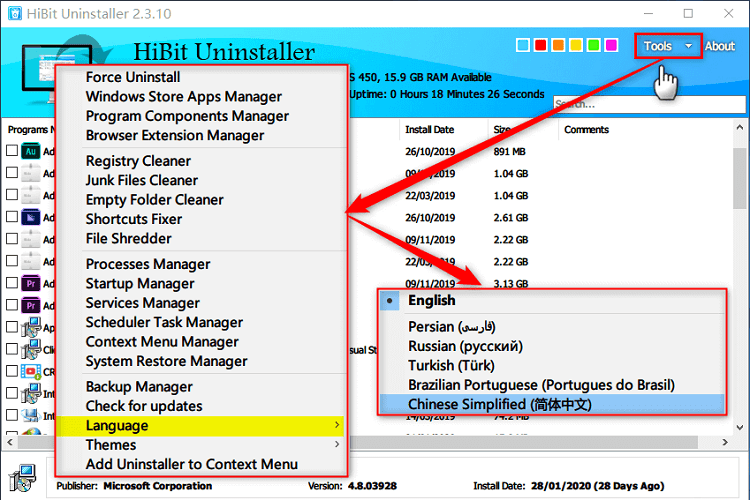Click the vertical scrollbar down arrow

[740, 427]
